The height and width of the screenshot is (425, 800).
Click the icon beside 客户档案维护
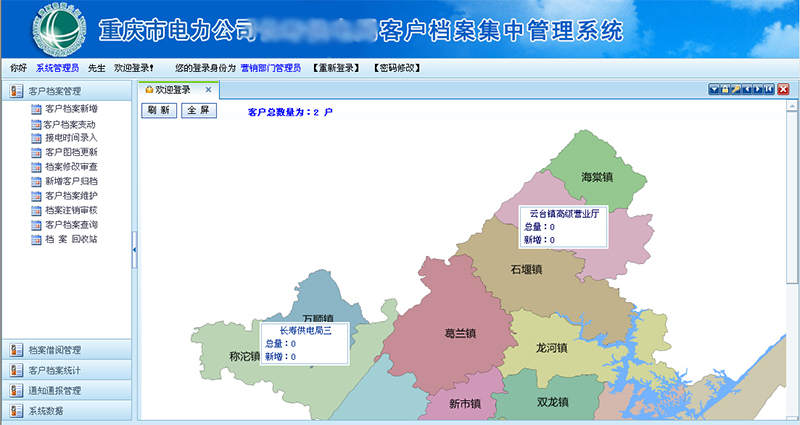tap(36, 196)
